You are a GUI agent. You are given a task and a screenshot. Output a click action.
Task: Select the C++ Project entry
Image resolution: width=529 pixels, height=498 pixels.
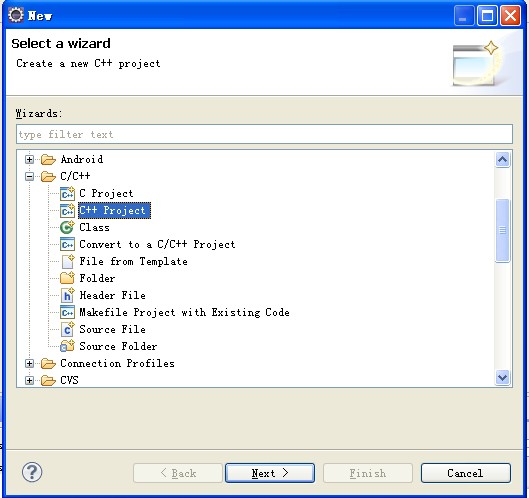[114, 211]
